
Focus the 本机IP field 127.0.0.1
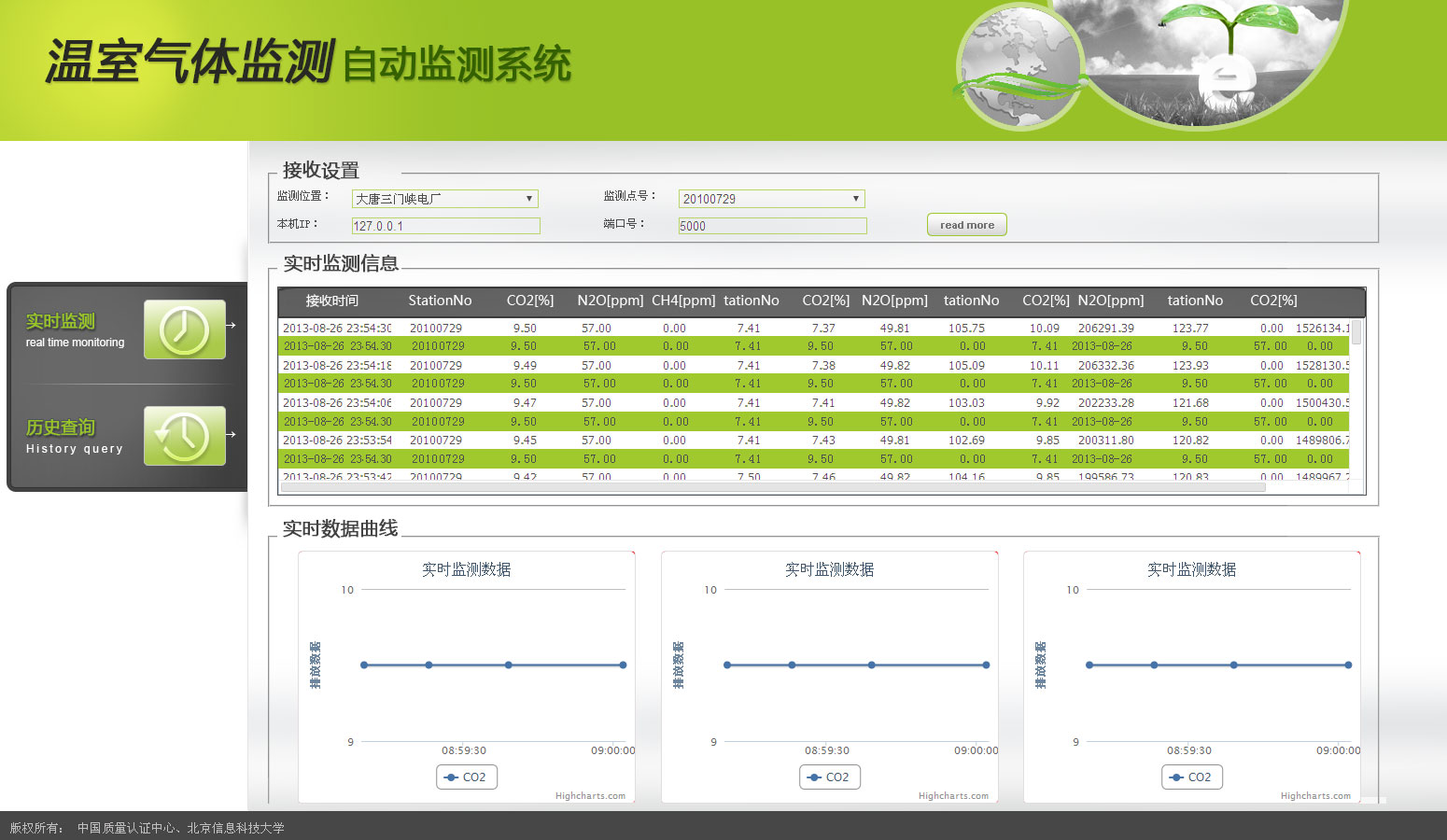point(445,226)
